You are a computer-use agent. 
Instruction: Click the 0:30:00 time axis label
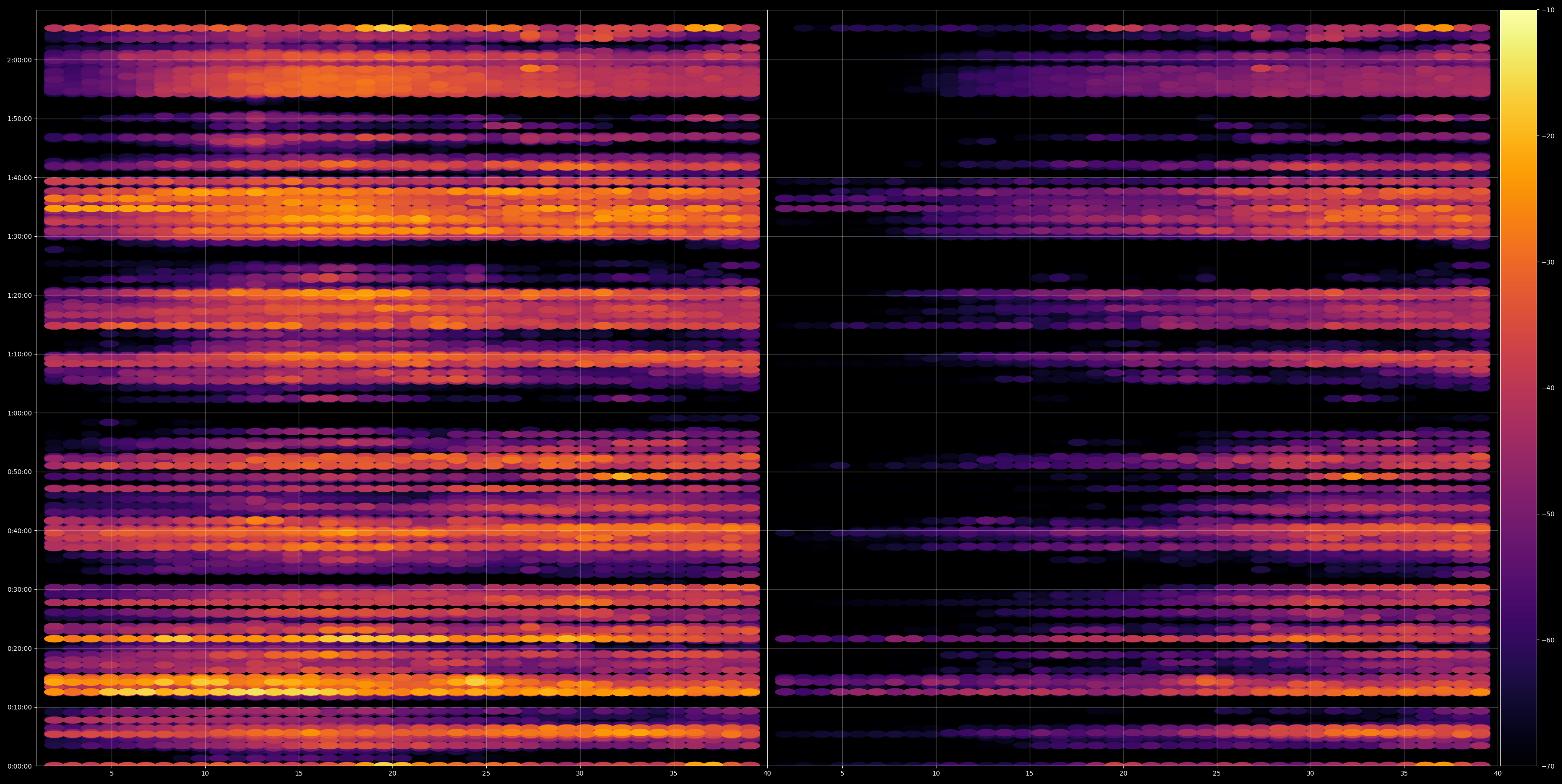pyautogui.click(x=19, y=589)
